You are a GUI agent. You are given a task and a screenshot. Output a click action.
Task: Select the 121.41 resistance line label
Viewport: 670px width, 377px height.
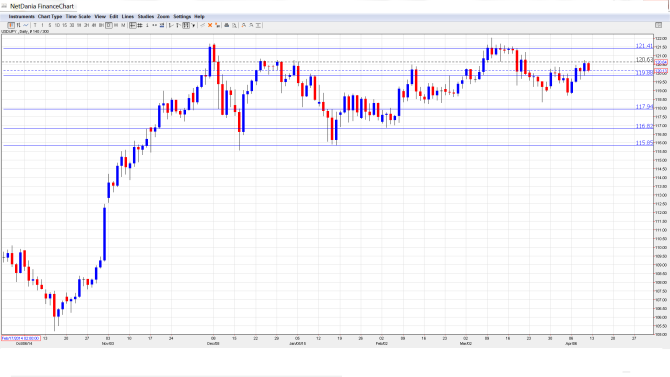tap(644, 46)
